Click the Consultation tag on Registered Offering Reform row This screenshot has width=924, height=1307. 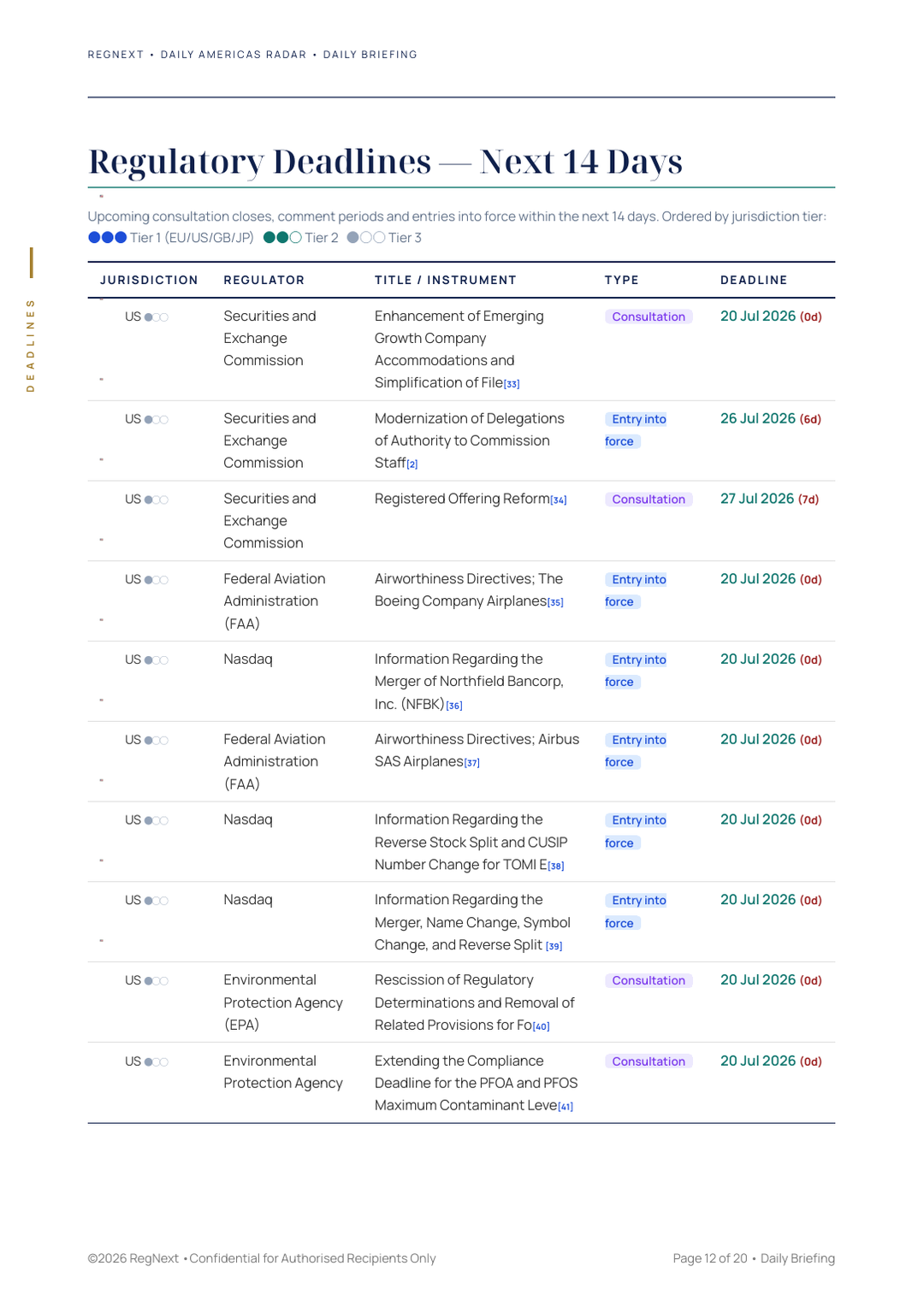coord(649,500)
